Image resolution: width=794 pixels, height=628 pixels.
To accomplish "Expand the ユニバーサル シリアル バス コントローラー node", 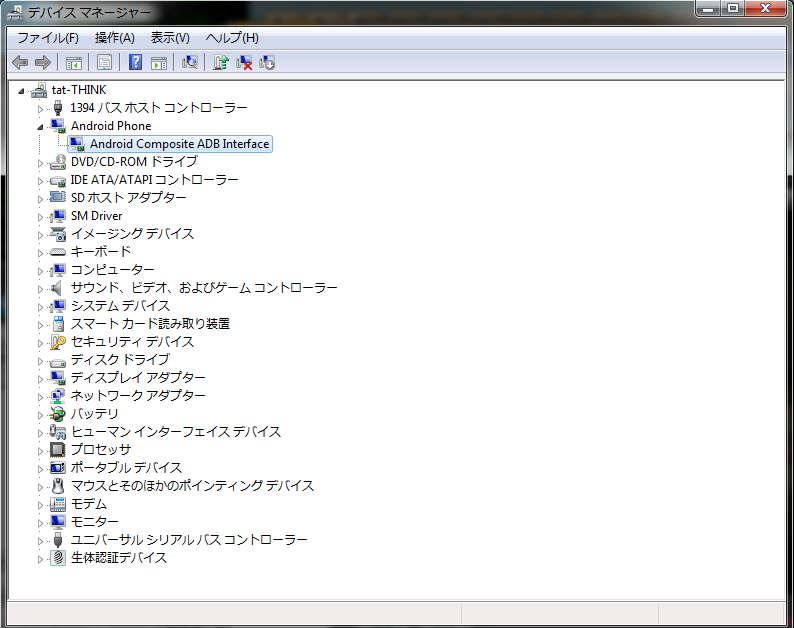I will tap(40, 541).
